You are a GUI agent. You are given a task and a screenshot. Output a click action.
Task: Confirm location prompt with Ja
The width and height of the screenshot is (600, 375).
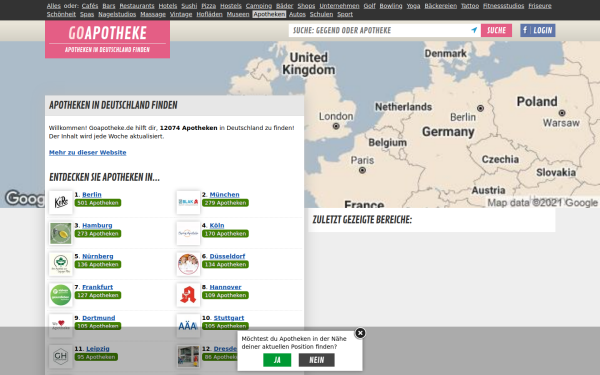(x=277, y=360)
